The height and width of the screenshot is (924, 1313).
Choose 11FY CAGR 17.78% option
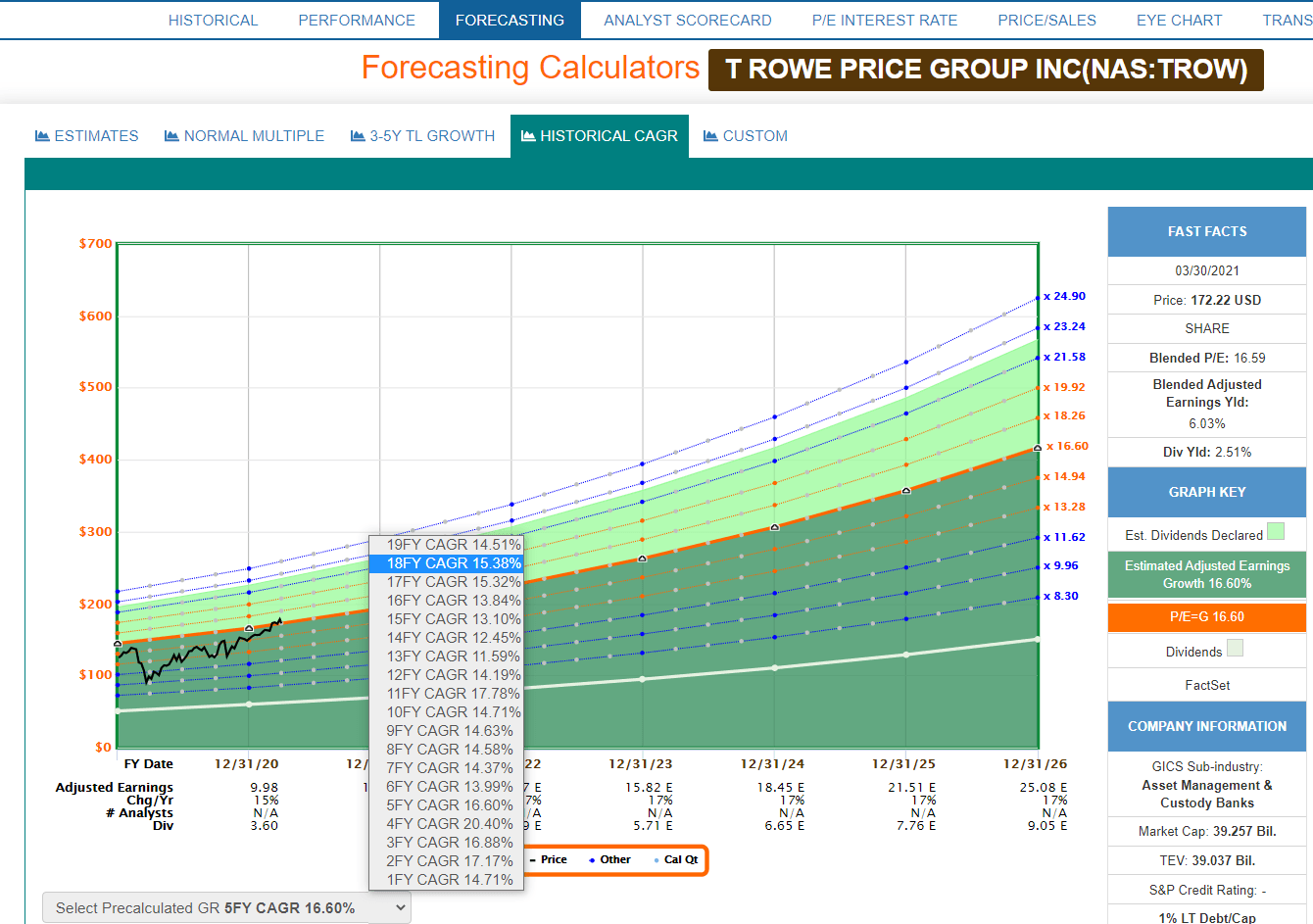446,694
